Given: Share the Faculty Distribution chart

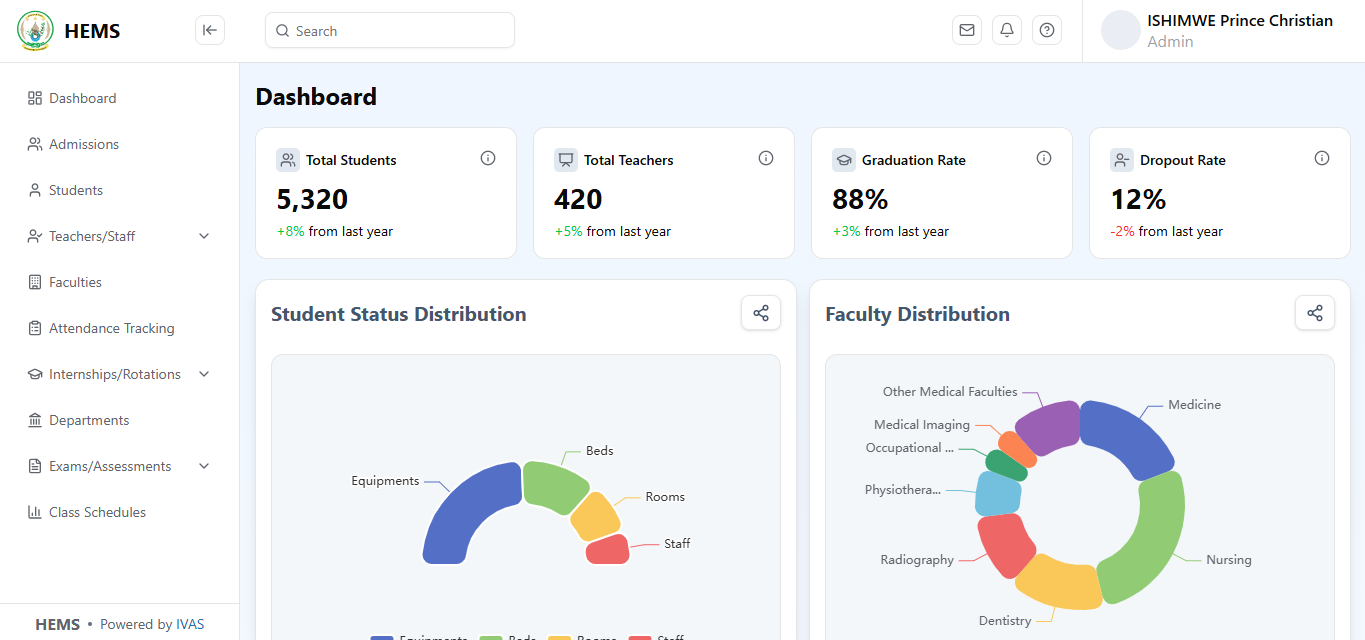Looking at the screenshot, I should coord(1315,313).
